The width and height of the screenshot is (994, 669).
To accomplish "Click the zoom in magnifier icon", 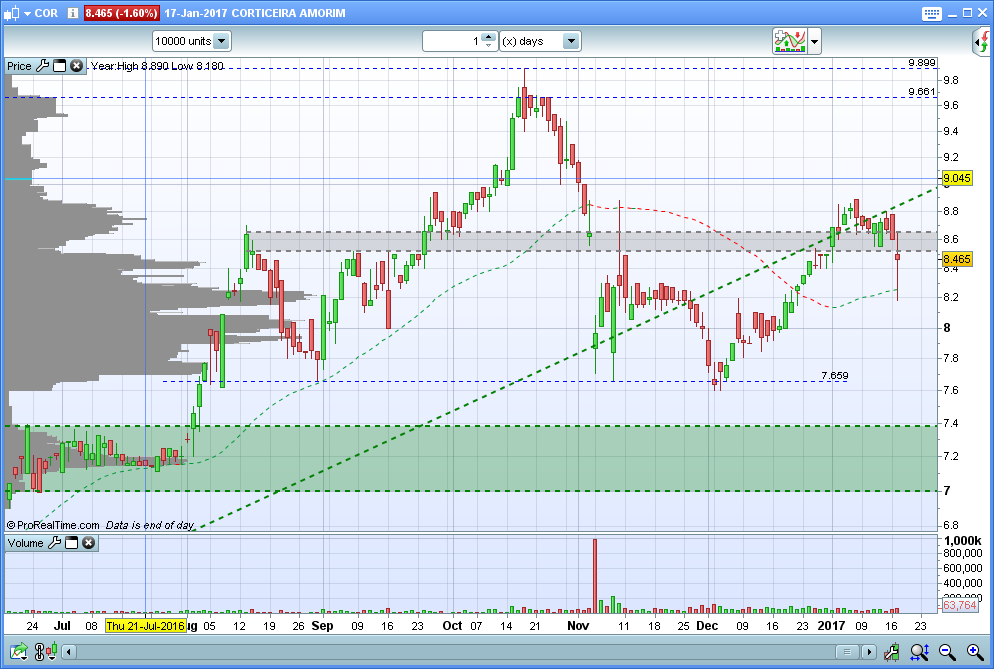I will tap(974, 653).
